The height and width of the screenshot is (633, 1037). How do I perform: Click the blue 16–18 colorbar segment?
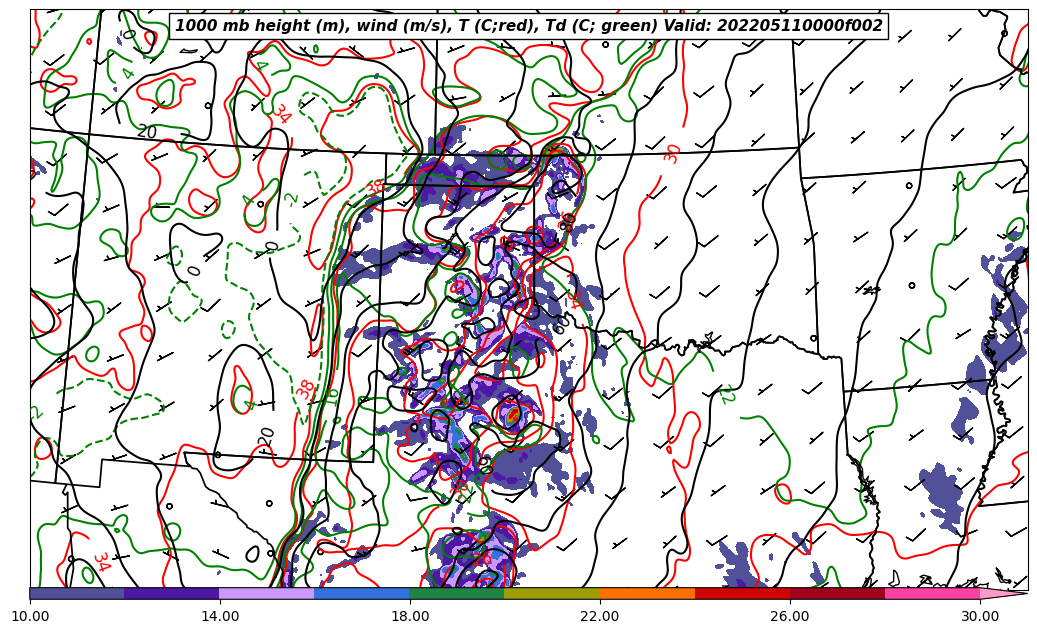click(x=361, y=593)
